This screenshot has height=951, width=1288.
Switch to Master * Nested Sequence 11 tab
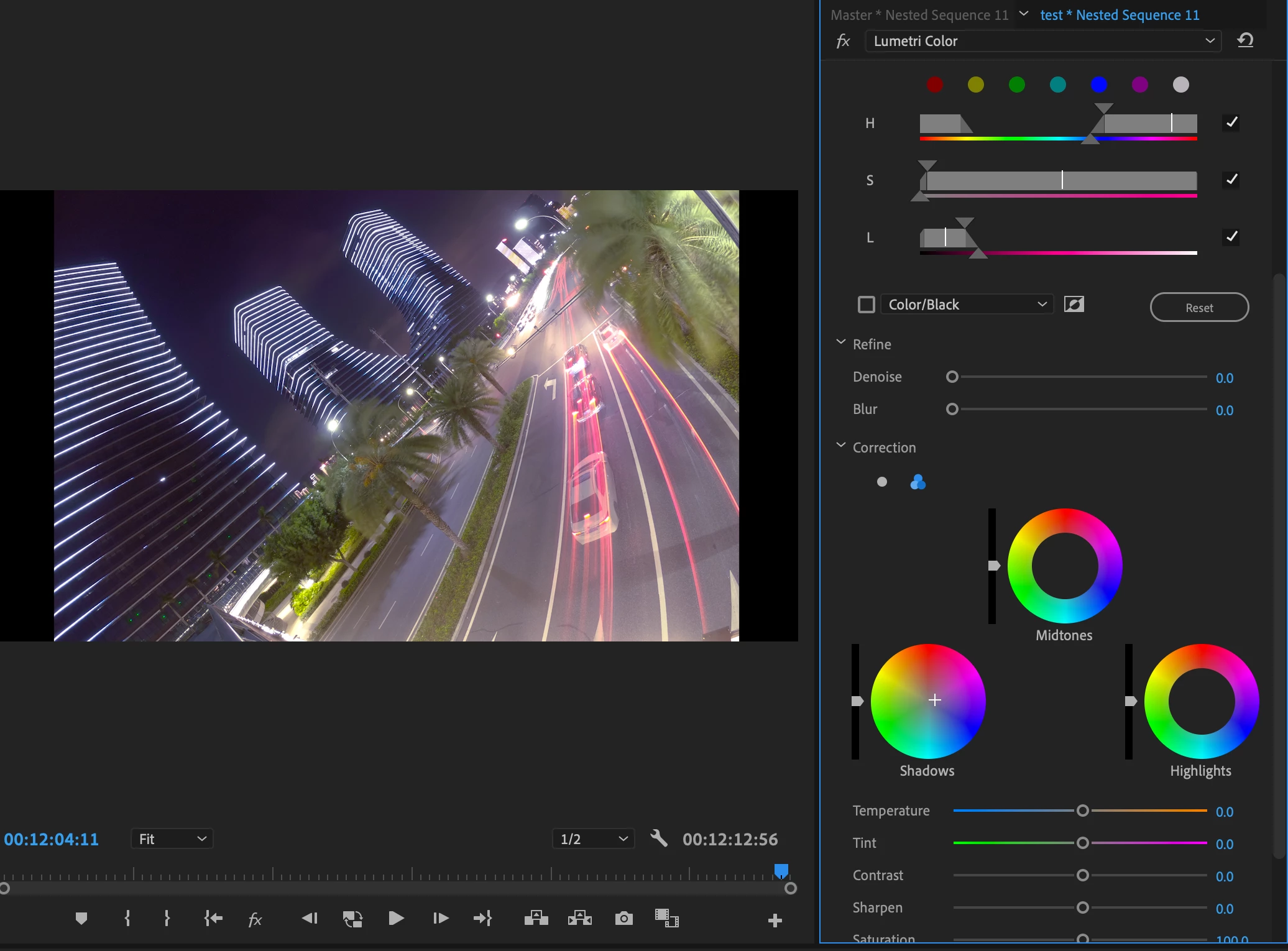coord(919,15)
